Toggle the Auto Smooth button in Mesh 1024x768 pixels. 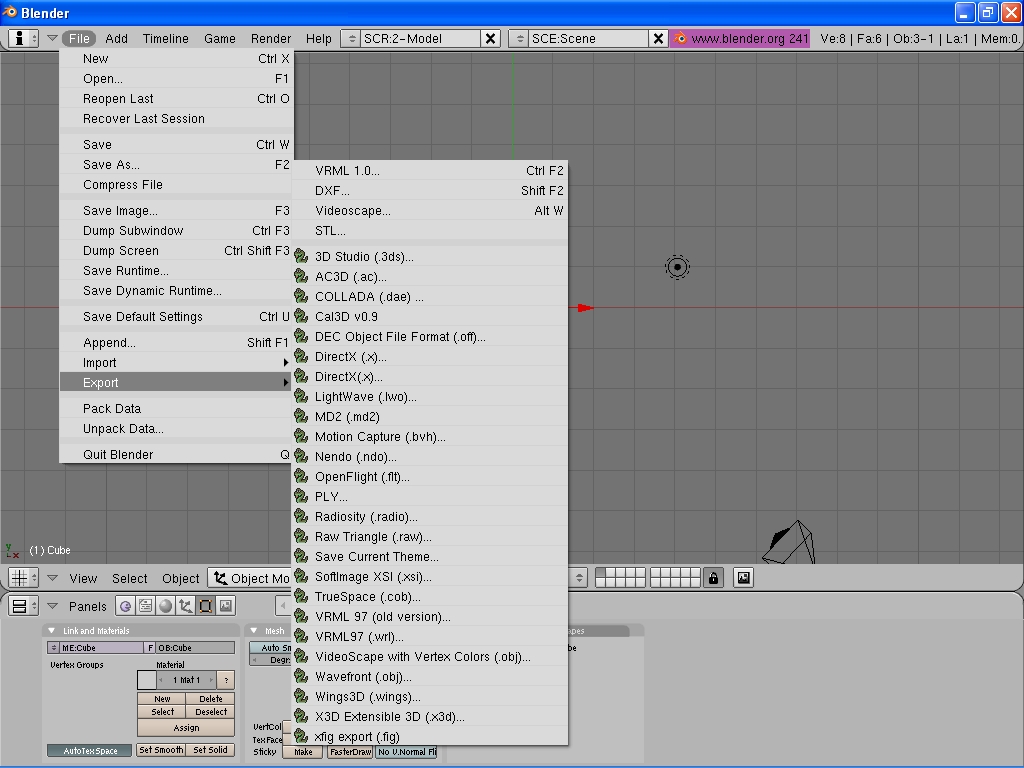coord(270,648)
